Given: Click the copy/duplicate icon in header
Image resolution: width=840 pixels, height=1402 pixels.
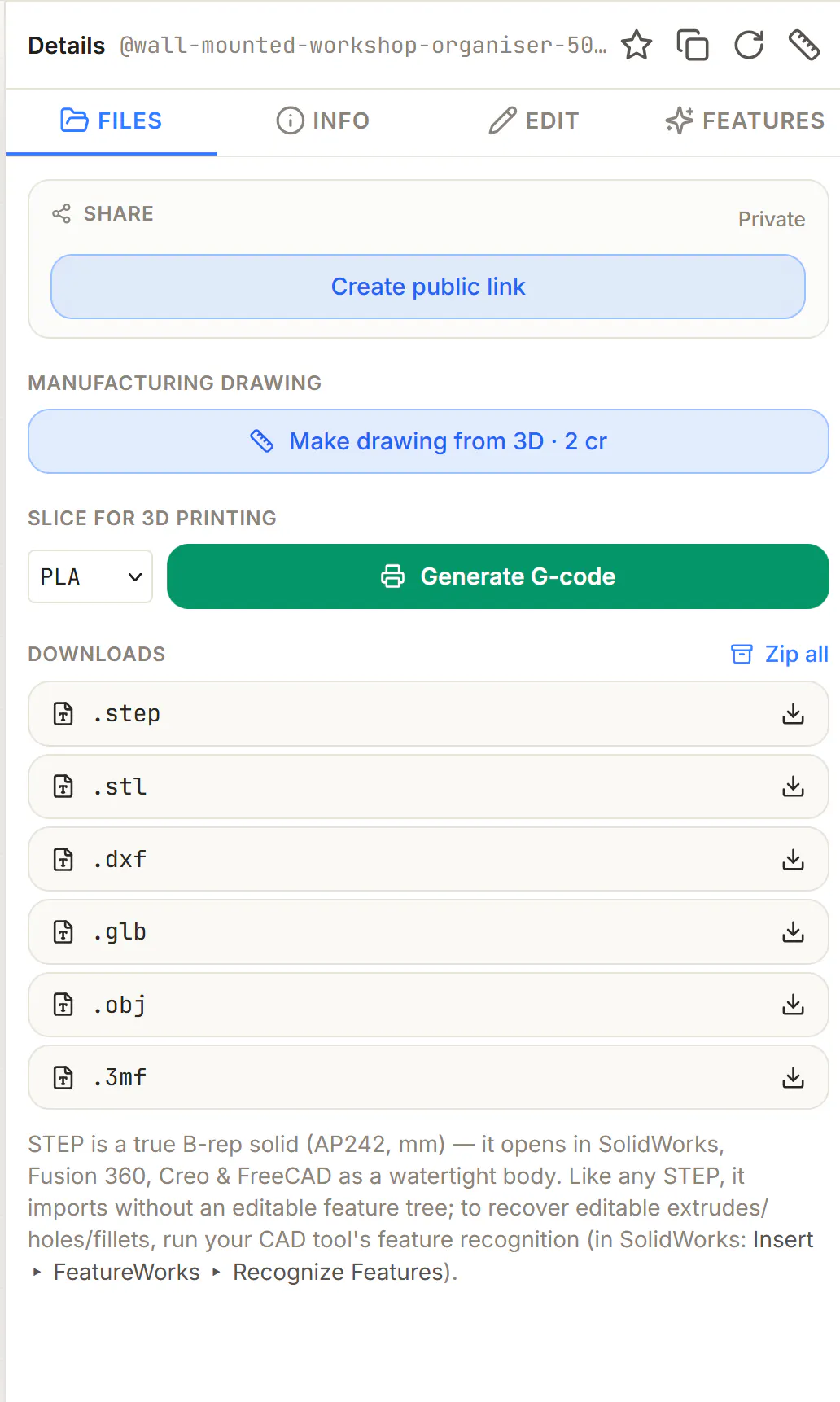Looking at the screenshot, I should [693, 45].
